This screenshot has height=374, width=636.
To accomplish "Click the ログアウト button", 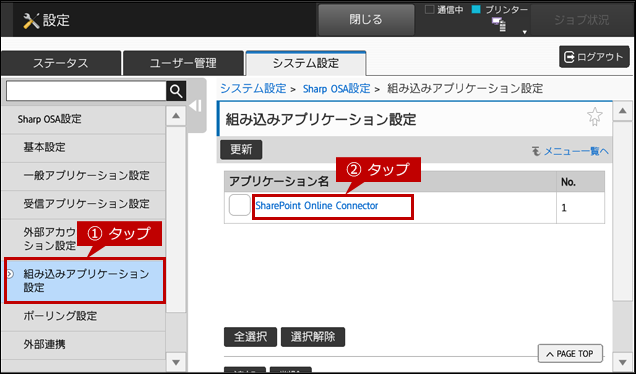I will (594, 57).
